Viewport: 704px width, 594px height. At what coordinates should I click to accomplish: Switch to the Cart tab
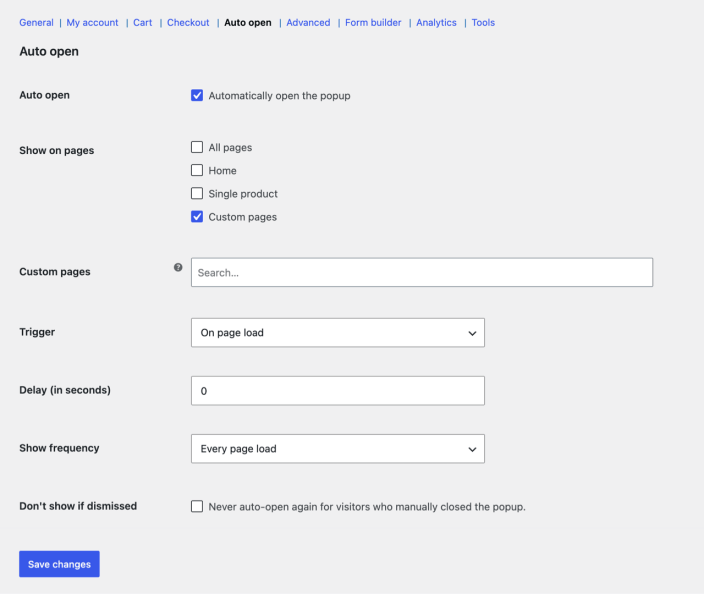[x=142, y=22]
